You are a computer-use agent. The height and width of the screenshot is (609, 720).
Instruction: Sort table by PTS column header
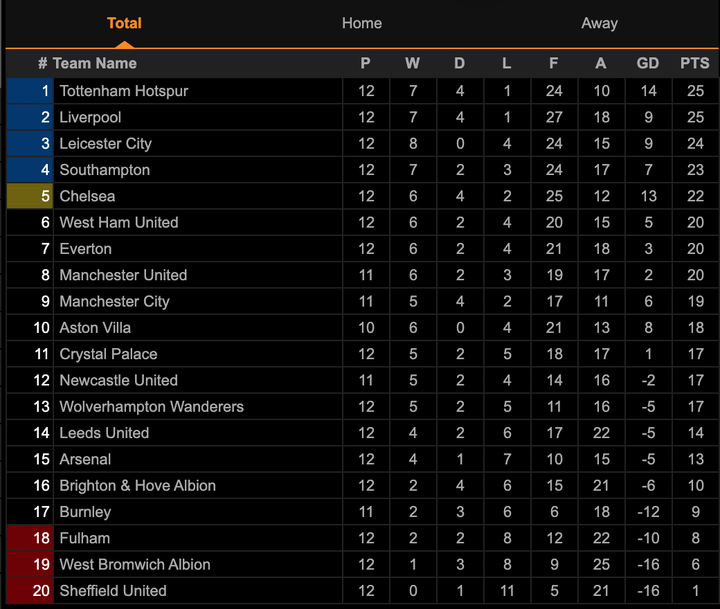(694, 63)
